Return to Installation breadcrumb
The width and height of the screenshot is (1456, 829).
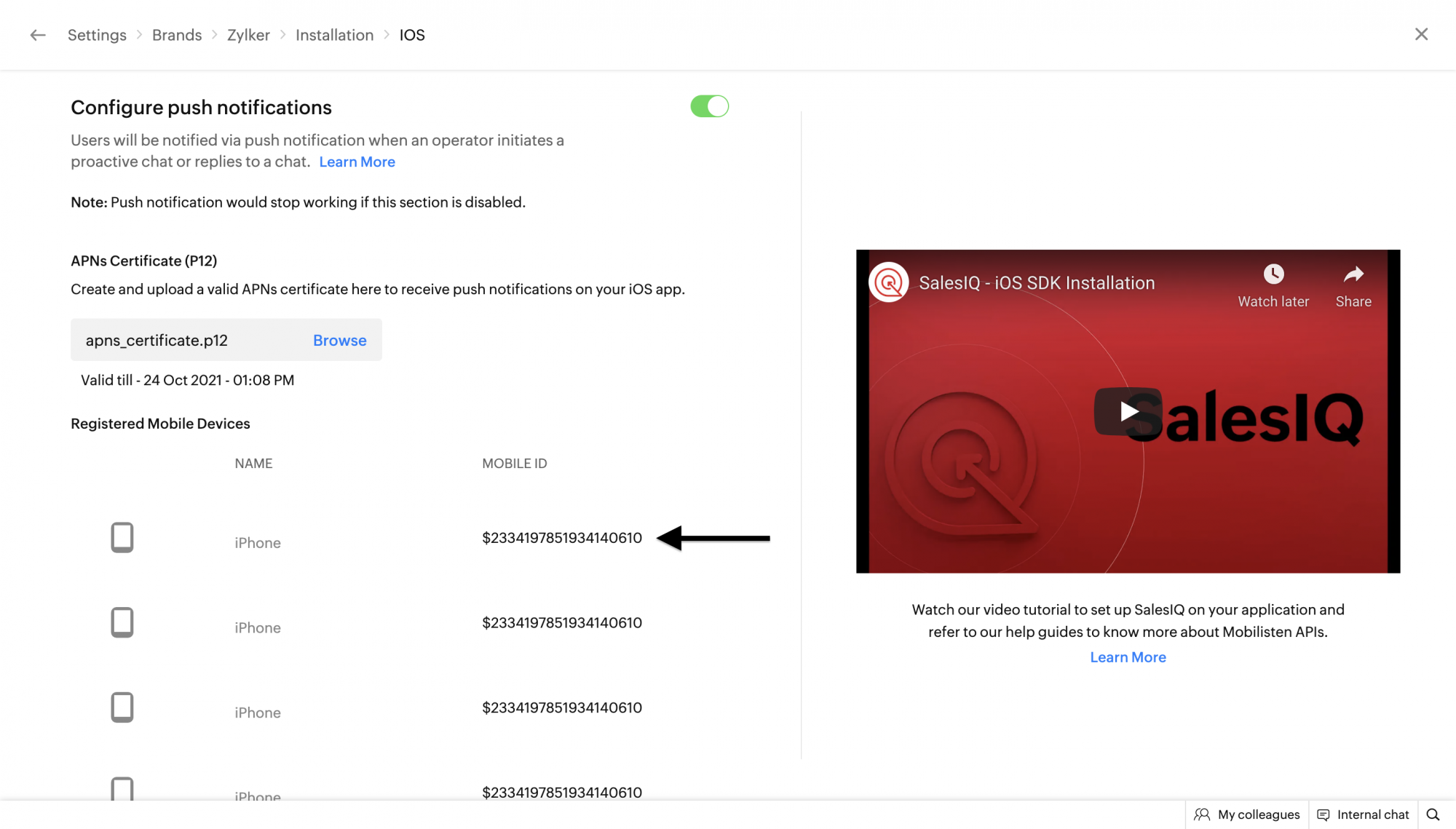point(334,35)
